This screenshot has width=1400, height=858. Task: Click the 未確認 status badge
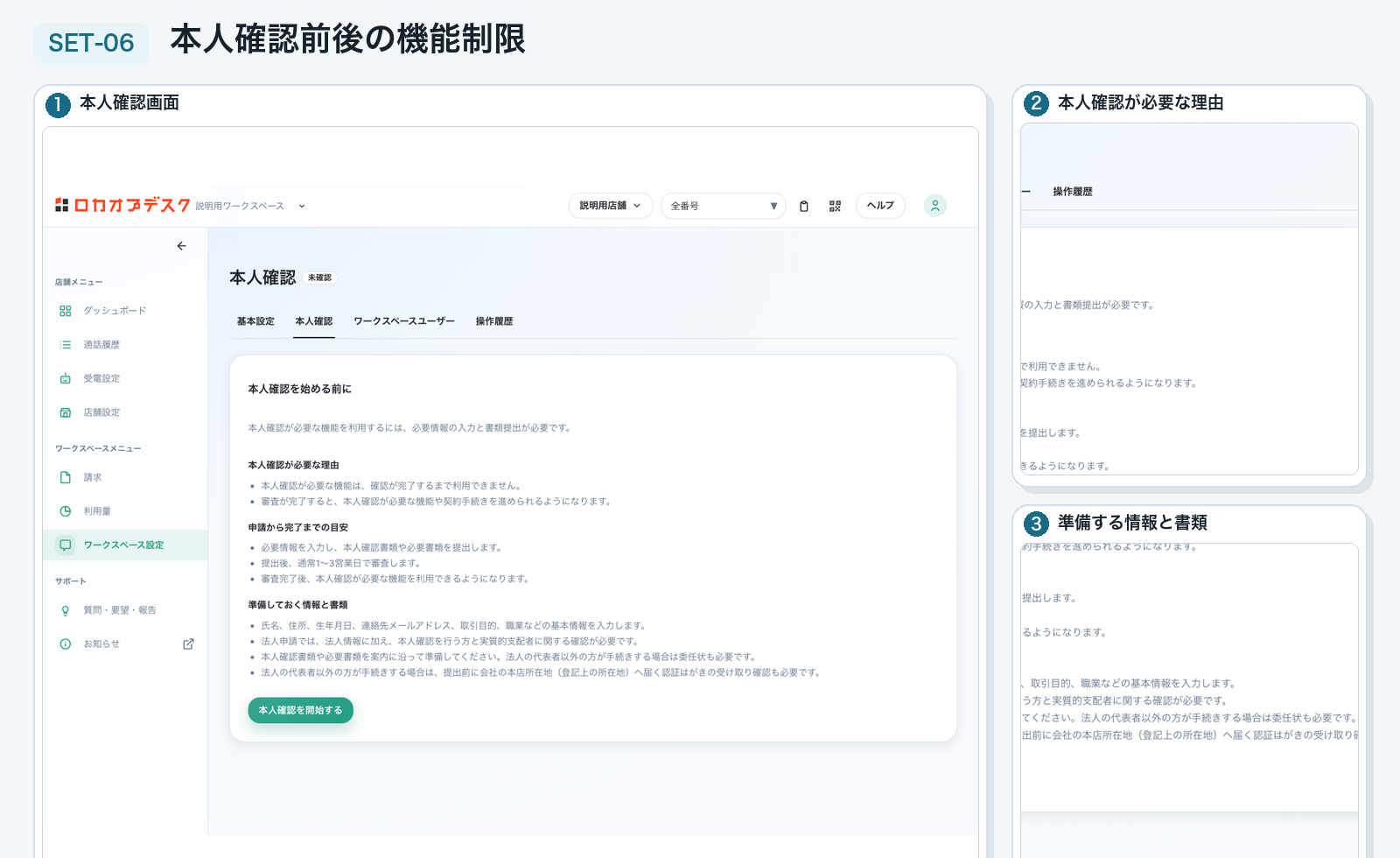[319, 278]
